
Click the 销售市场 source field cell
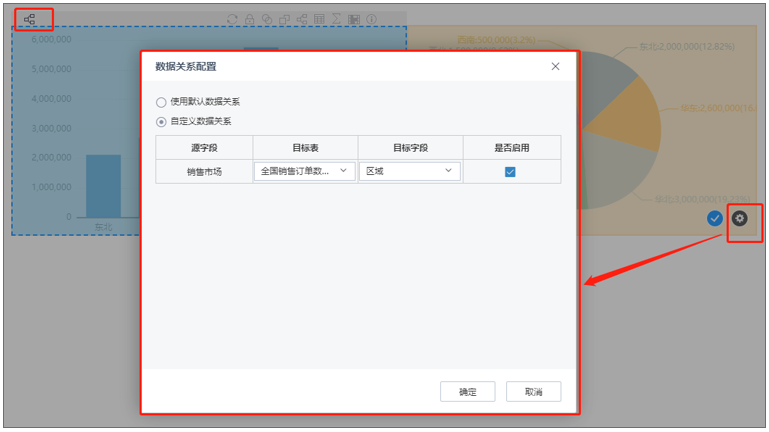click(x=204, y=172)
